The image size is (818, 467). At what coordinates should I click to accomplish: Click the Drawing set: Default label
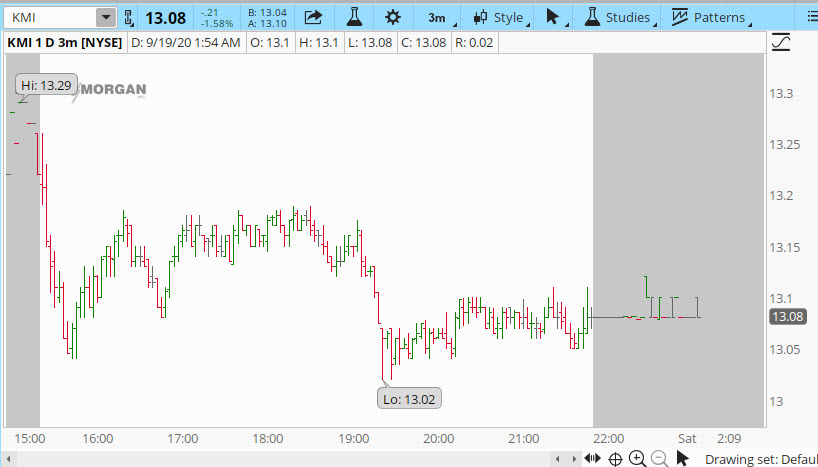pos(760,459)
